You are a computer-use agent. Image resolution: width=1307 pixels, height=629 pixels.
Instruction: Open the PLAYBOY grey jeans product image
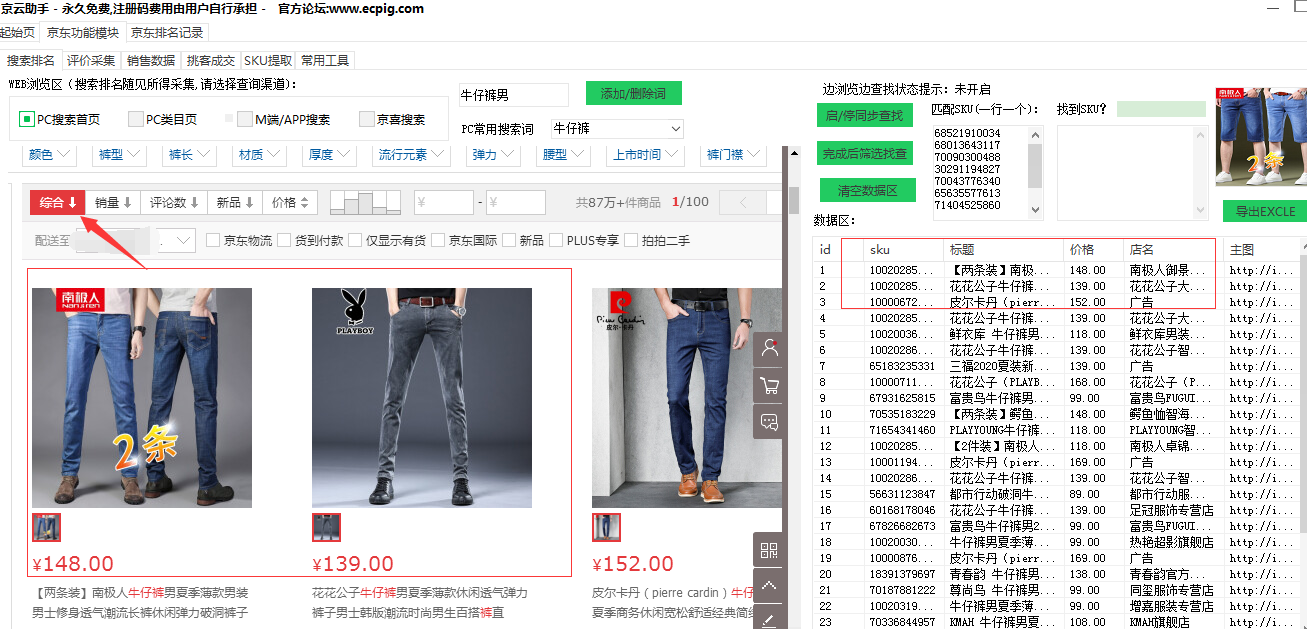point(422,398)
